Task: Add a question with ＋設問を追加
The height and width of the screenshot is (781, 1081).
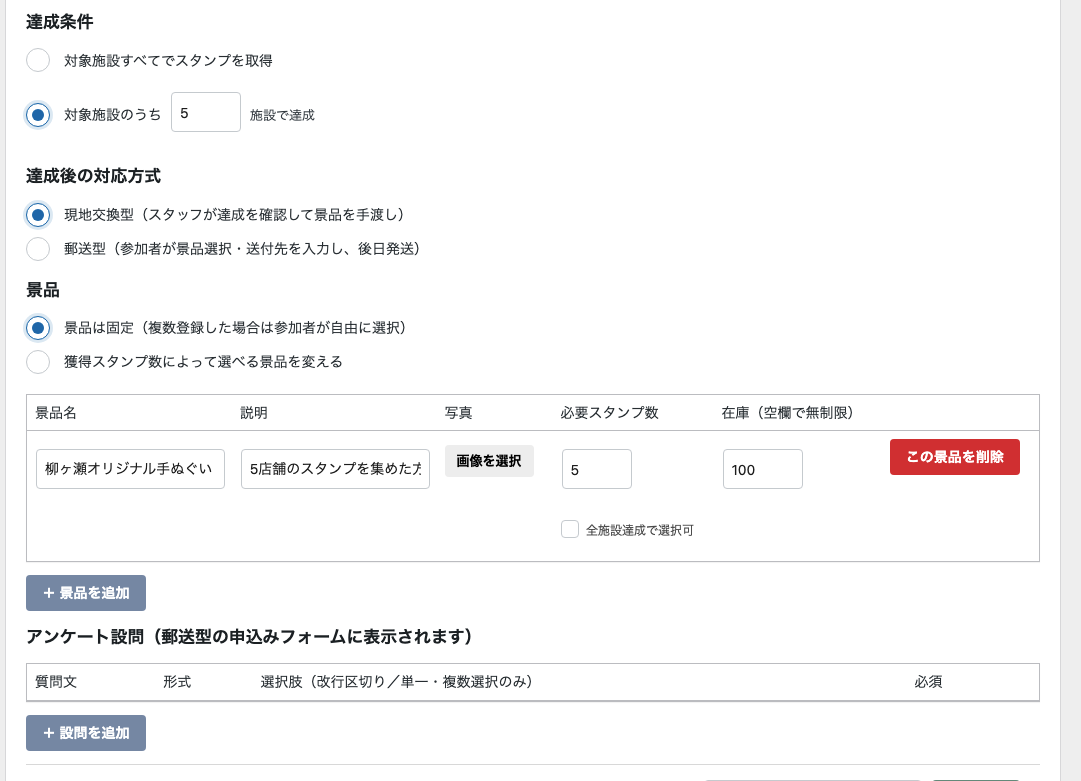Action: pos(86,733)
